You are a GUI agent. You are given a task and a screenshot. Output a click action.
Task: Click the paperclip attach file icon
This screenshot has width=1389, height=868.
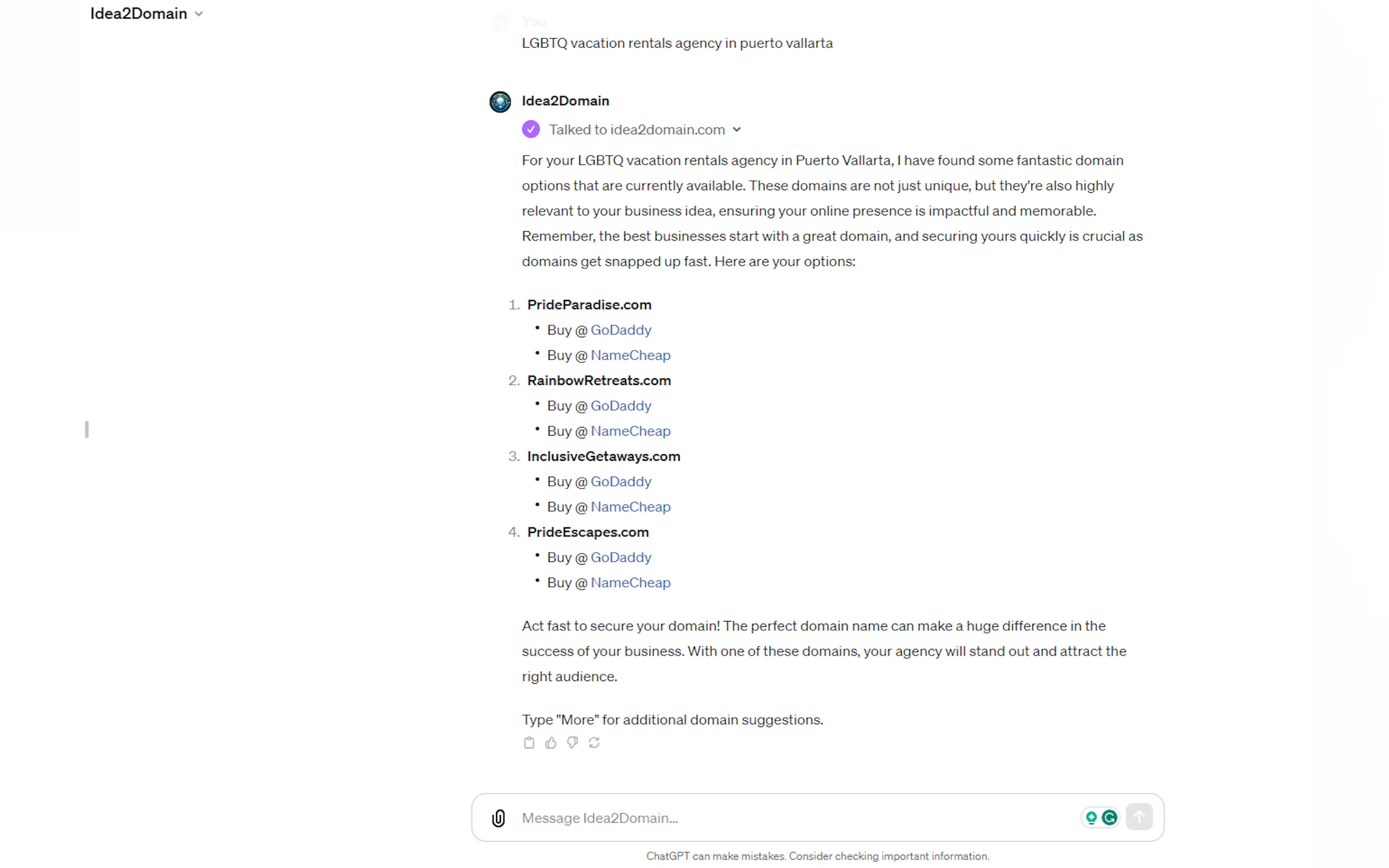pyautogui.click(x=498, y=818)
